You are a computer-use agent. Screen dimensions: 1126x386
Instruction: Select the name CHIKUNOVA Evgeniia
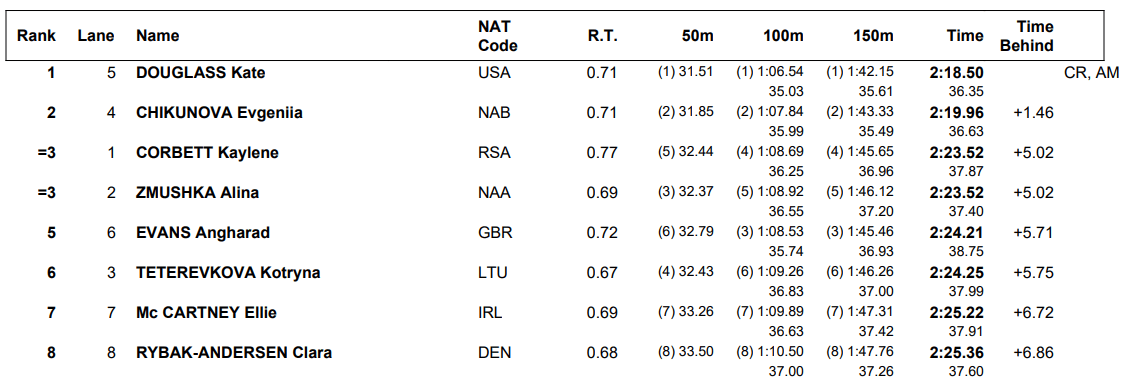[219, 113]
